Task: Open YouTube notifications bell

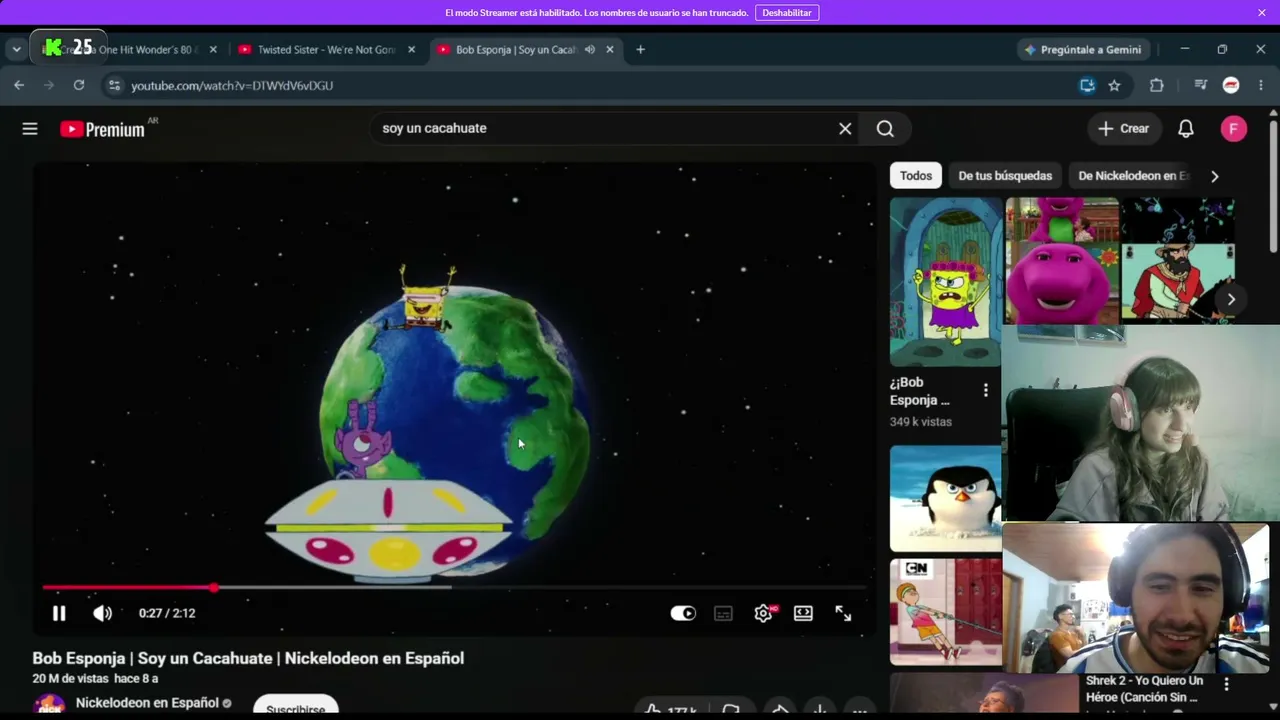Action: [x=1185, y=128]
